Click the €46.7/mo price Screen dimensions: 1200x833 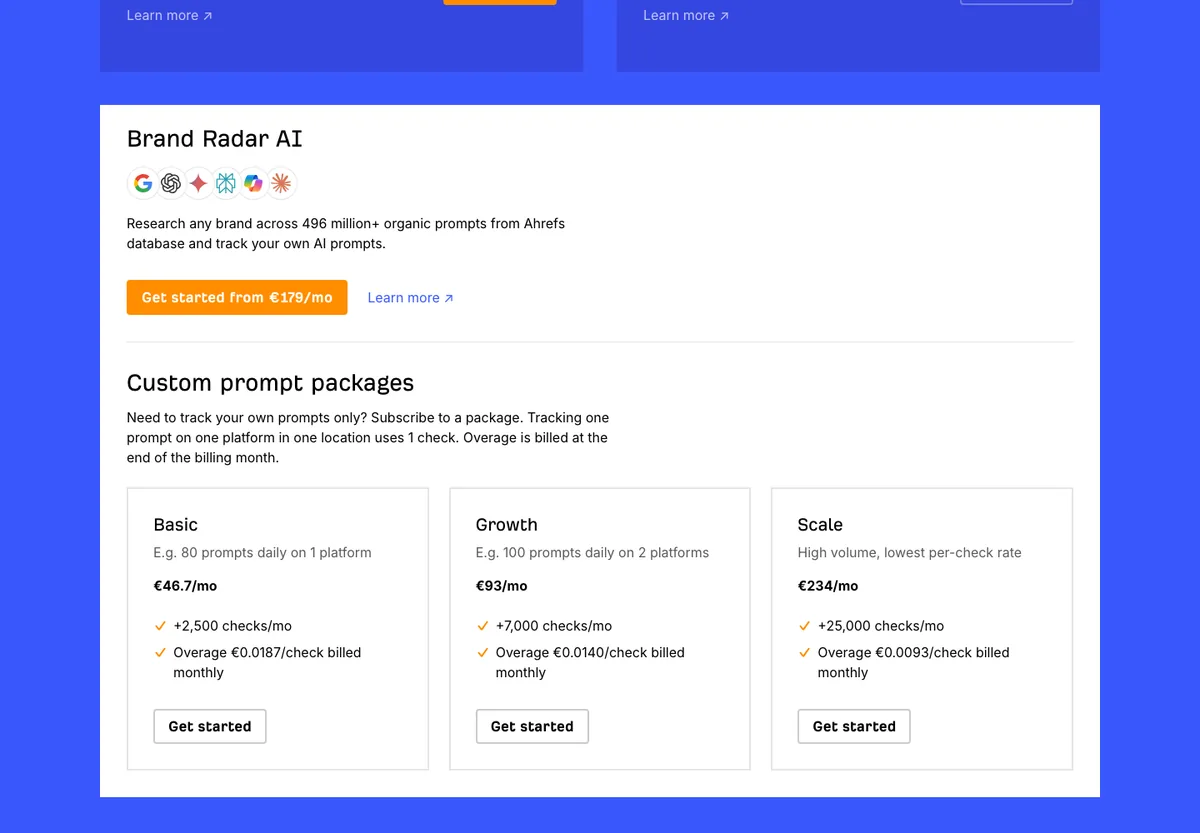[x=186, y=586]
